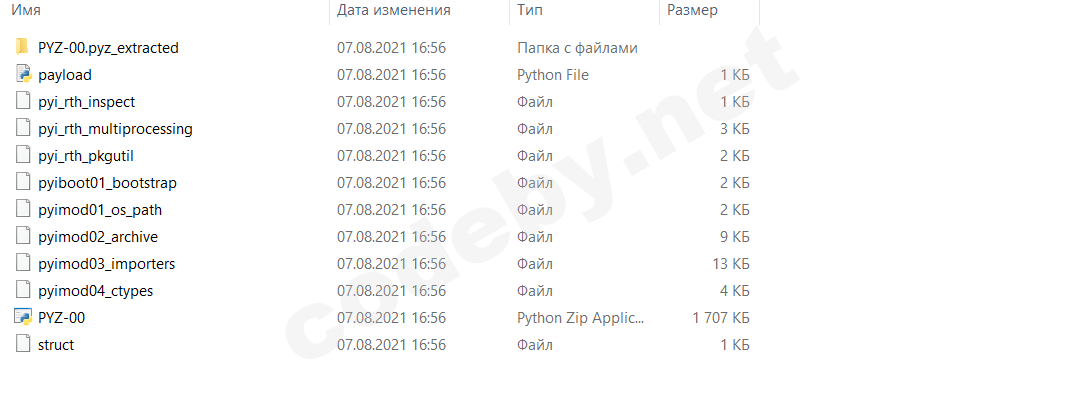The width and height of the screenshot is (1079, 404).
Task: Select the PYZ-00.pyz_extracted folder name
Action: 108,47
